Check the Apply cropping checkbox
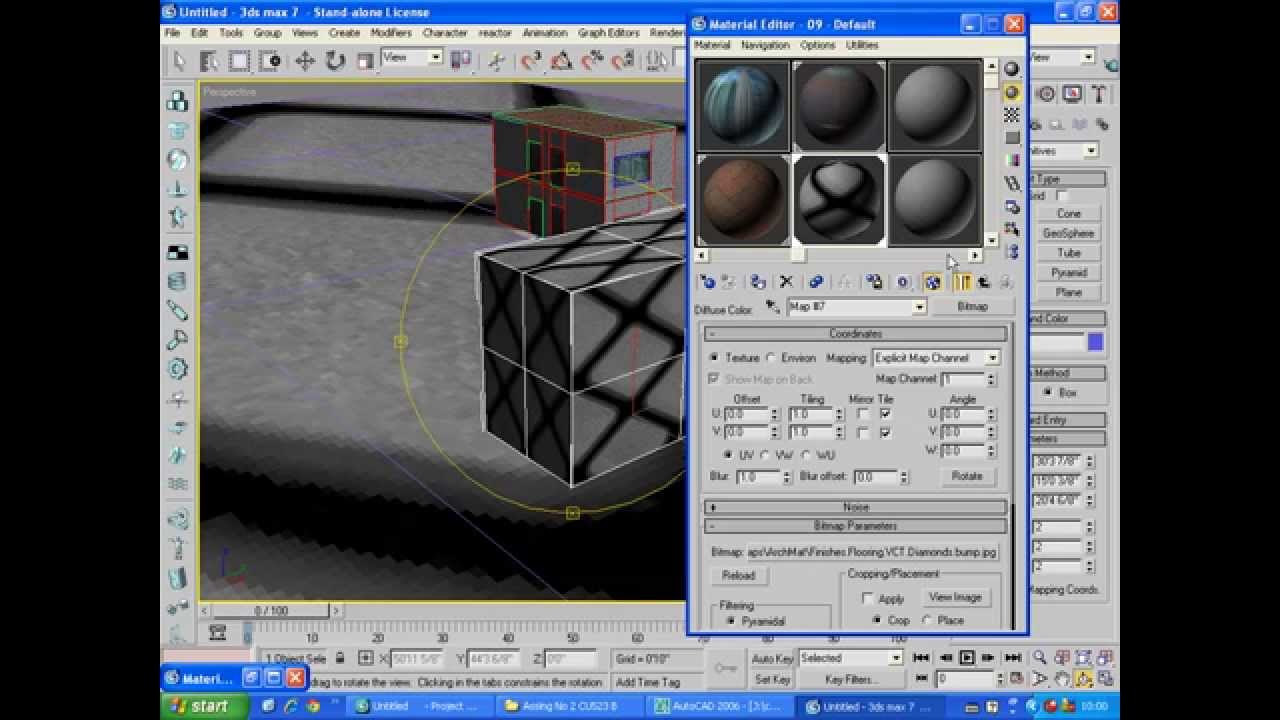 point(868,598)
